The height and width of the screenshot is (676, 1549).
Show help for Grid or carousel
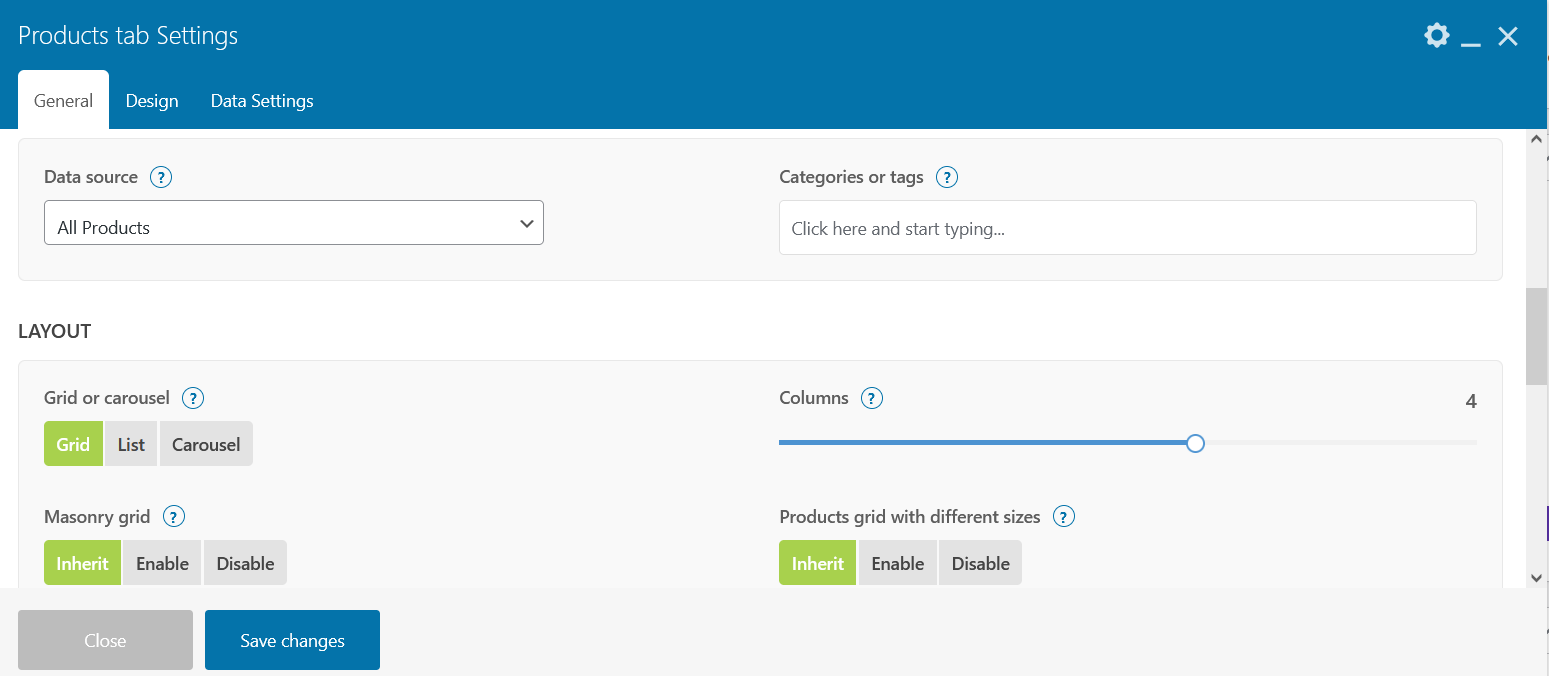(192, 398)
